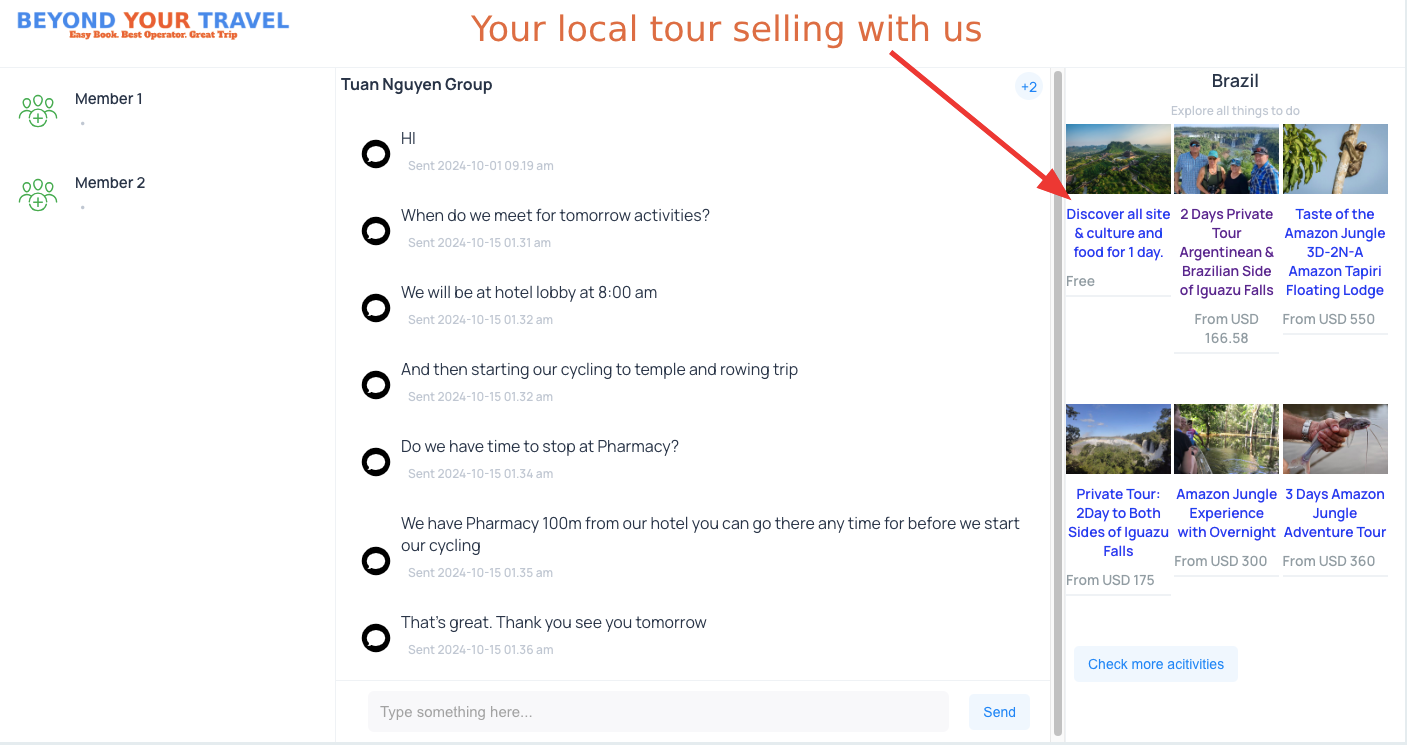Click the fish-in-hand tour thumbnail
1407x745 pixels.
coord(1335,439)
